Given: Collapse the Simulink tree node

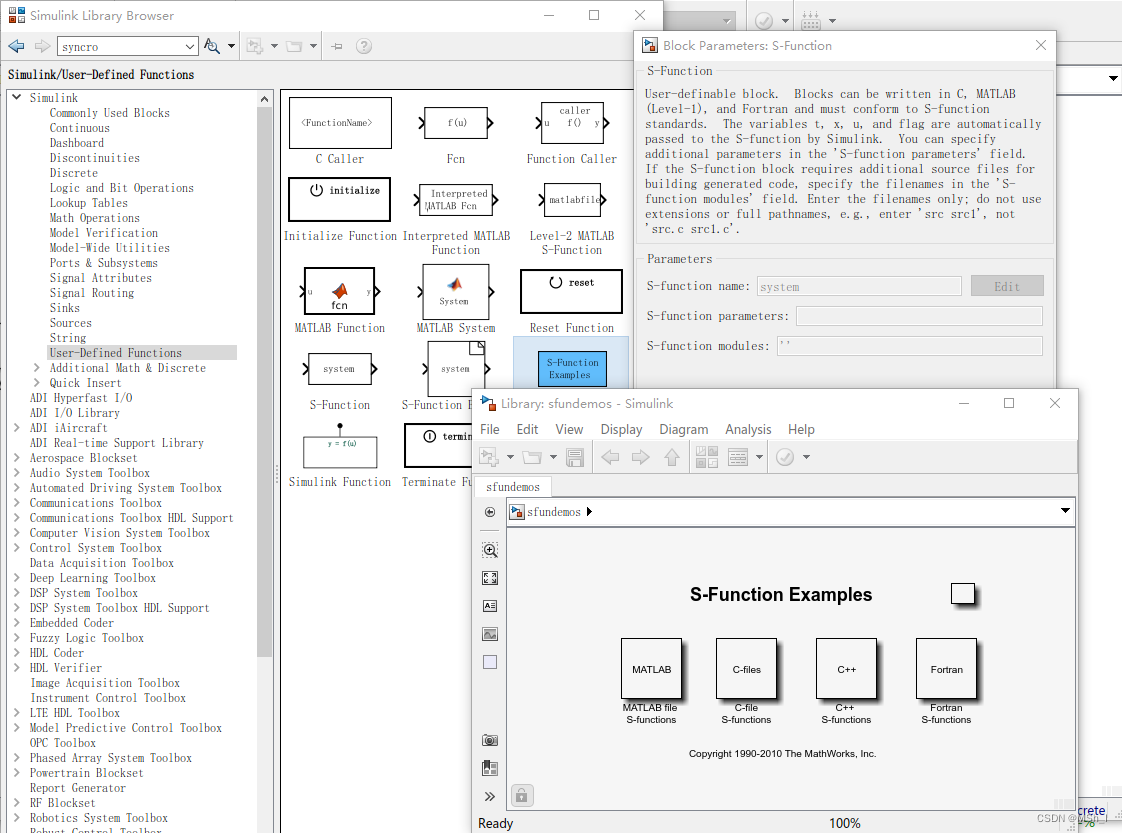Looking at the screenshot, I should pyautogui.click(x=17, y=97).
